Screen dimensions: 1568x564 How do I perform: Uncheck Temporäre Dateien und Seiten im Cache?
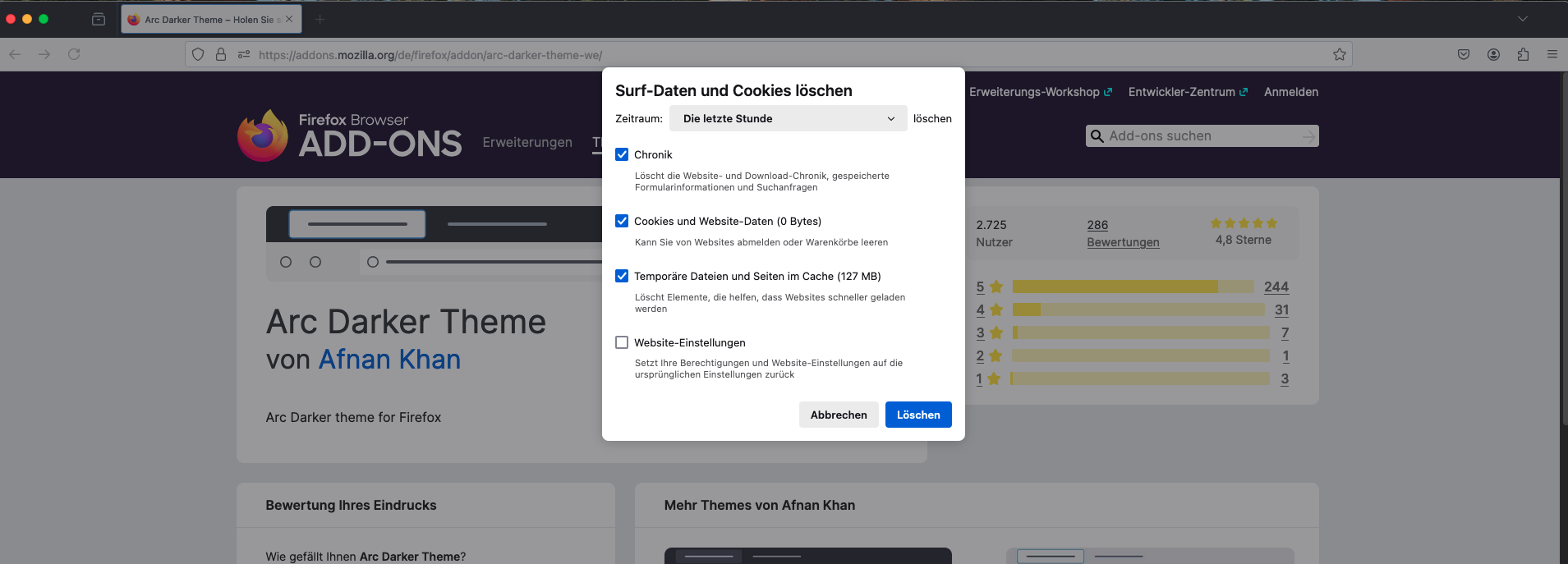622,276
